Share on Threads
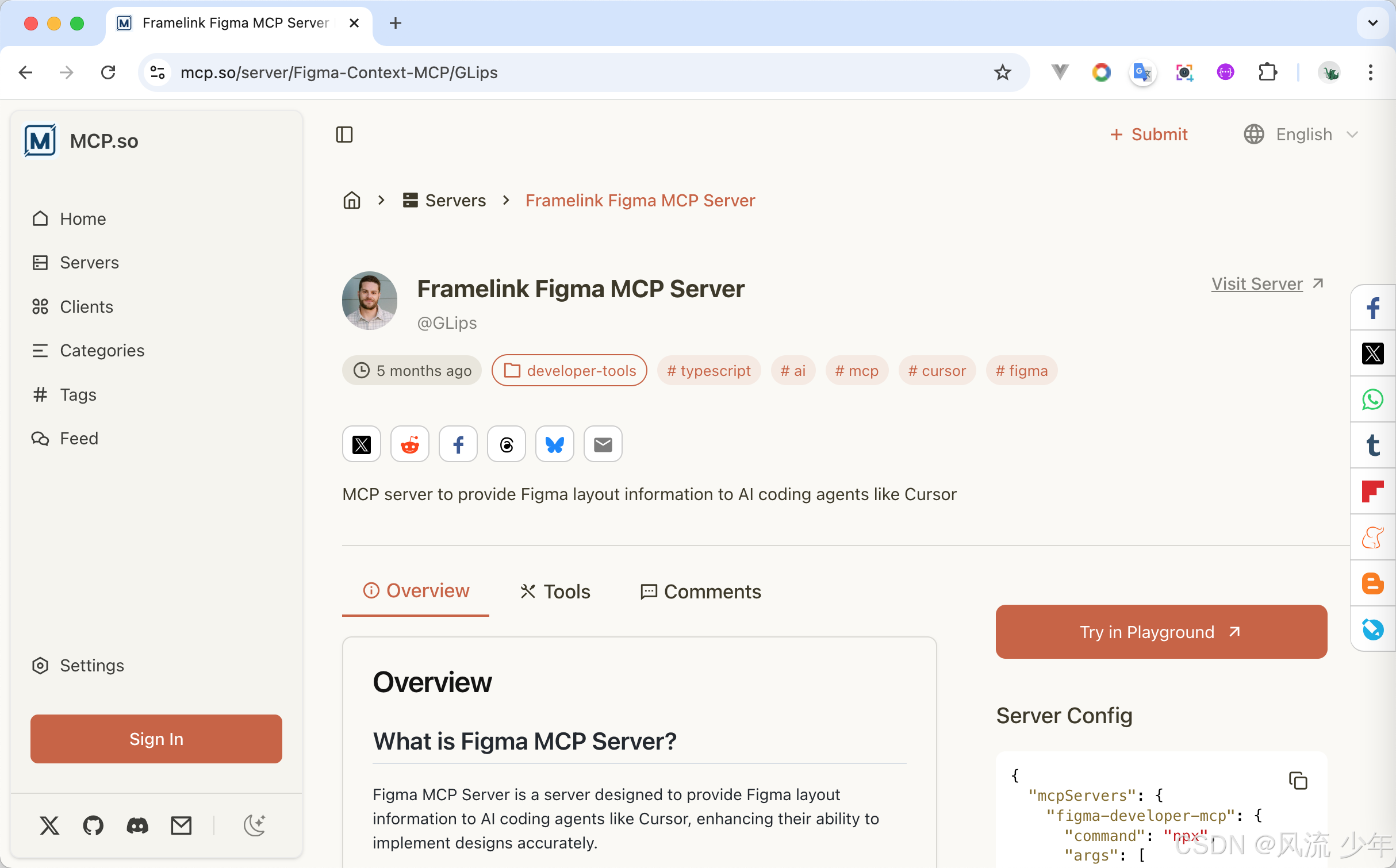1396x868 pixels. pos(507,444)
